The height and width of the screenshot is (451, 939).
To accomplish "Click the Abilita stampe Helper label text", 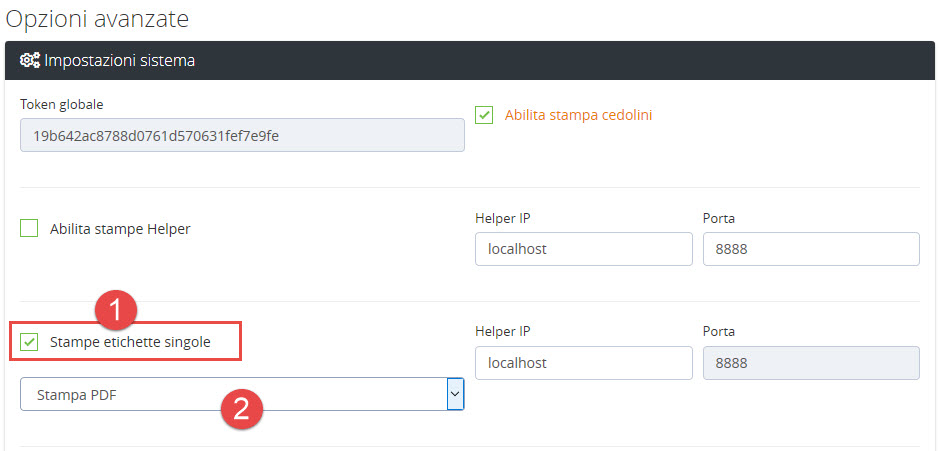I will coord(120,229).
